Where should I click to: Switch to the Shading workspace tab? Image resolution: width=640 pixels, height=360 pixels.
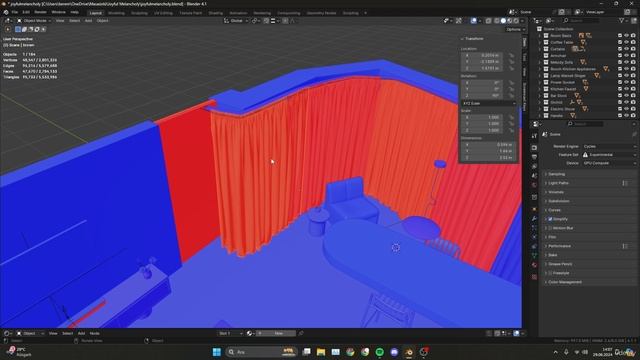tap(216, 13)
